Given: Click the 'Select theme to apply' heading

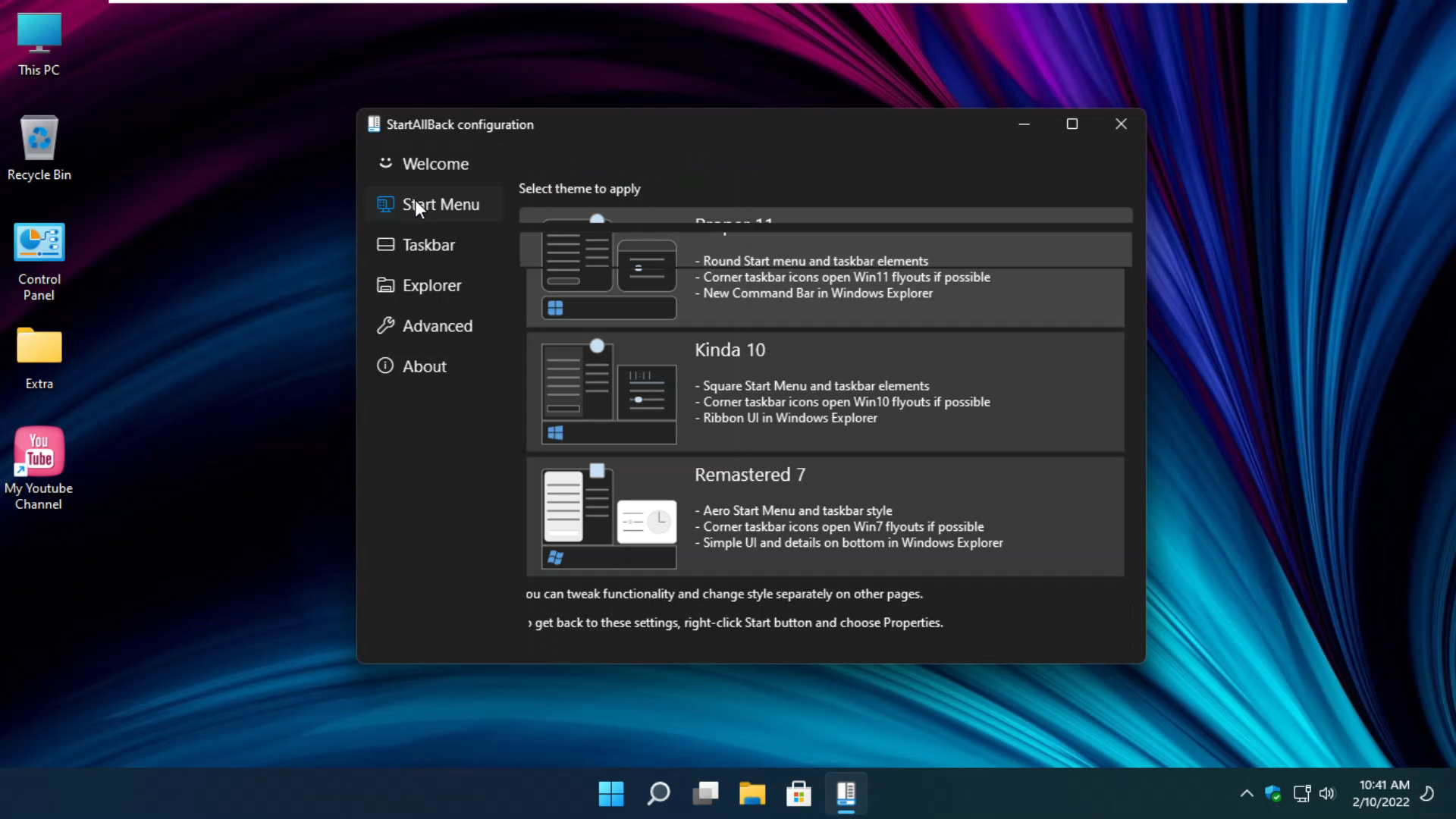Looking at the screenshot, I should click(x=579, y=189).
